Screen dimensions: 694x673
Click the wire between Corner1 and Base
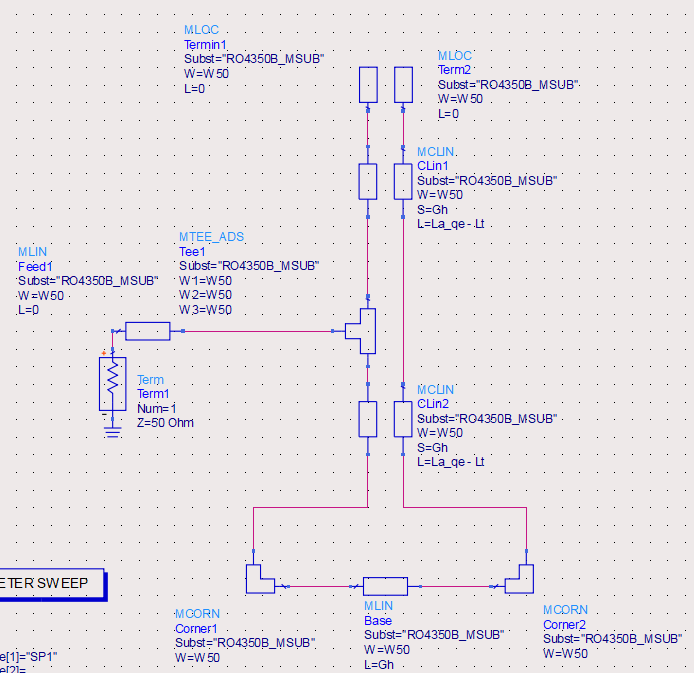point(319,586)
